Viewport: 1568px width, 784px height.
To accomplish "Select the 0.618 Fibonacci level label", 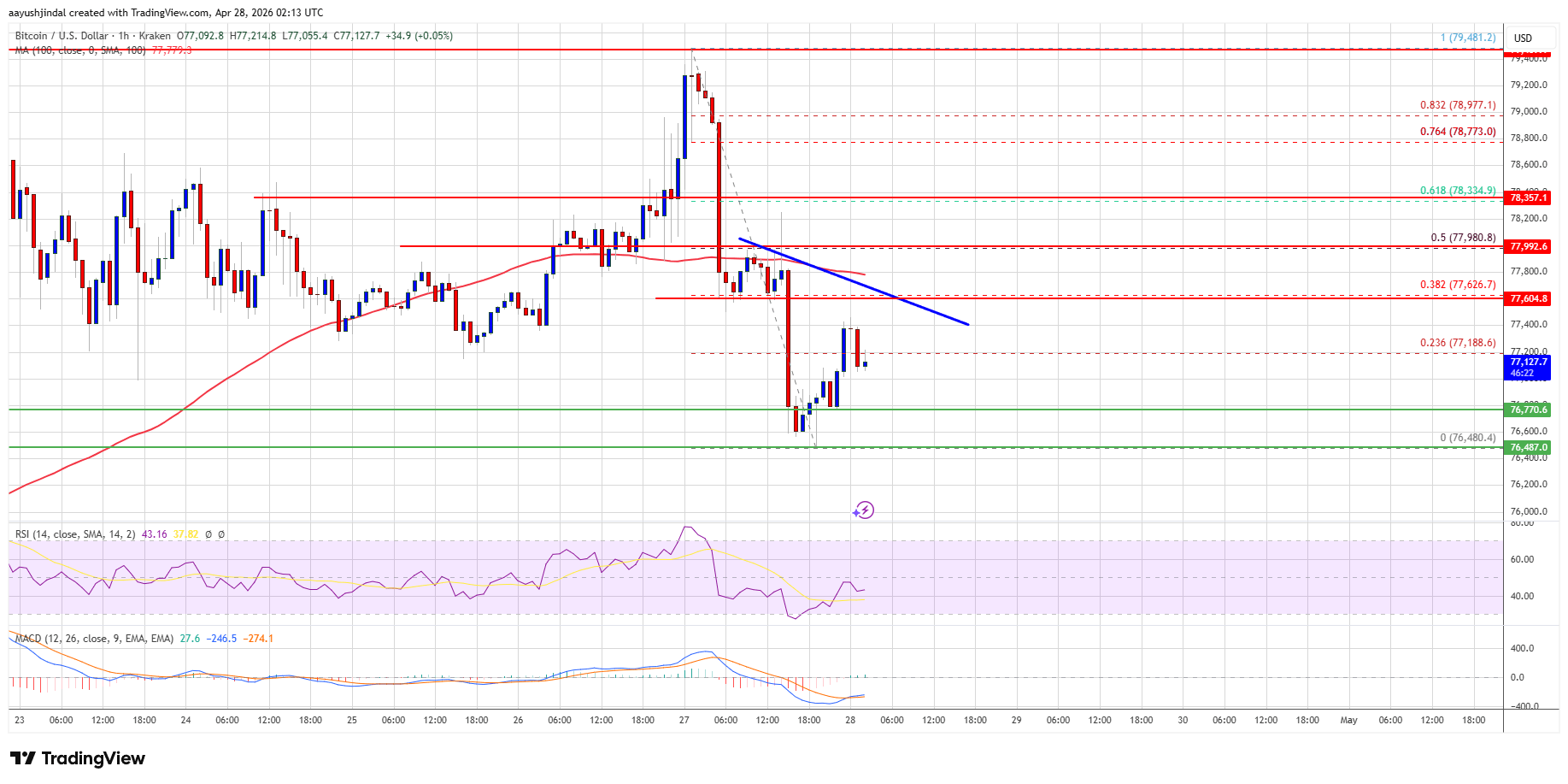I will [x=1457, y=191].
